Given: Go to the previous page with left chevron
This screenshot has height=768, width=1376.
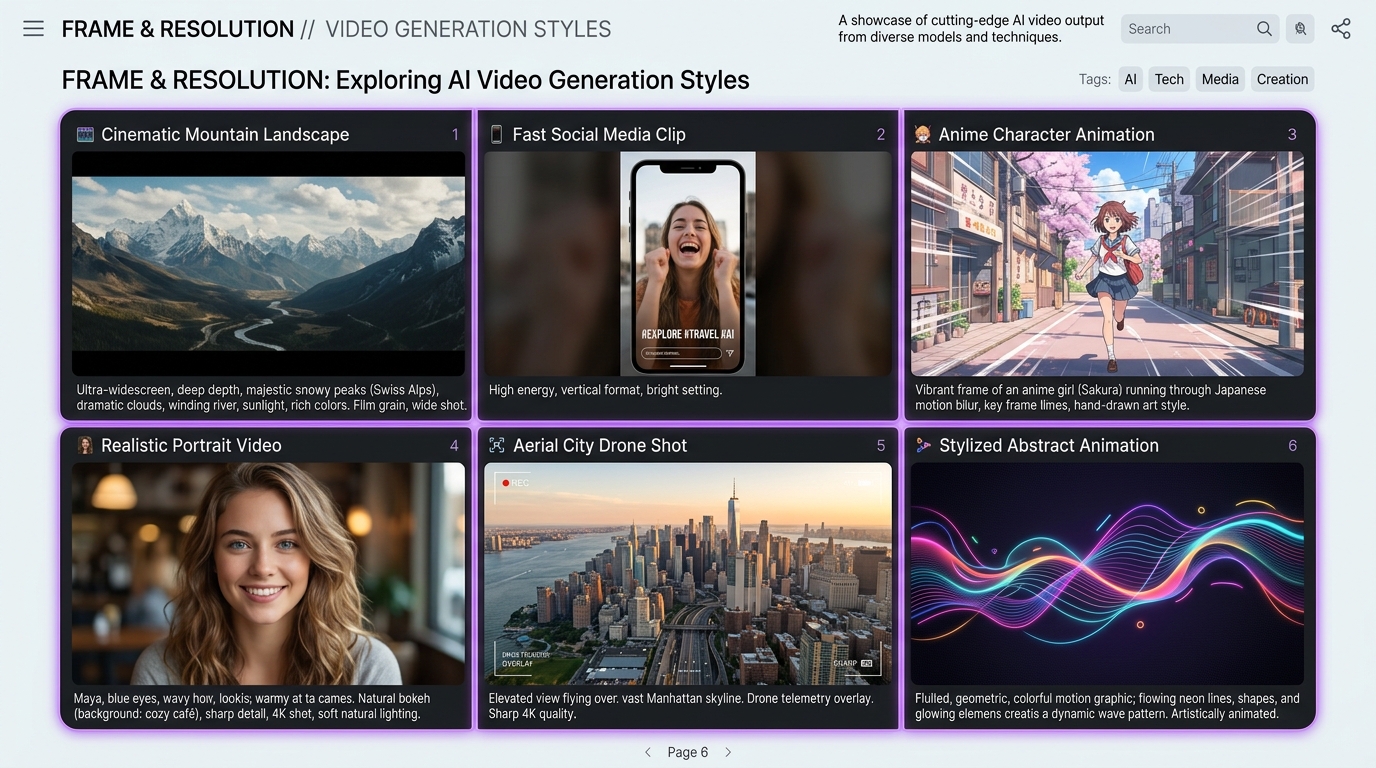Looking at the screenshot, I should click(647, 752).
